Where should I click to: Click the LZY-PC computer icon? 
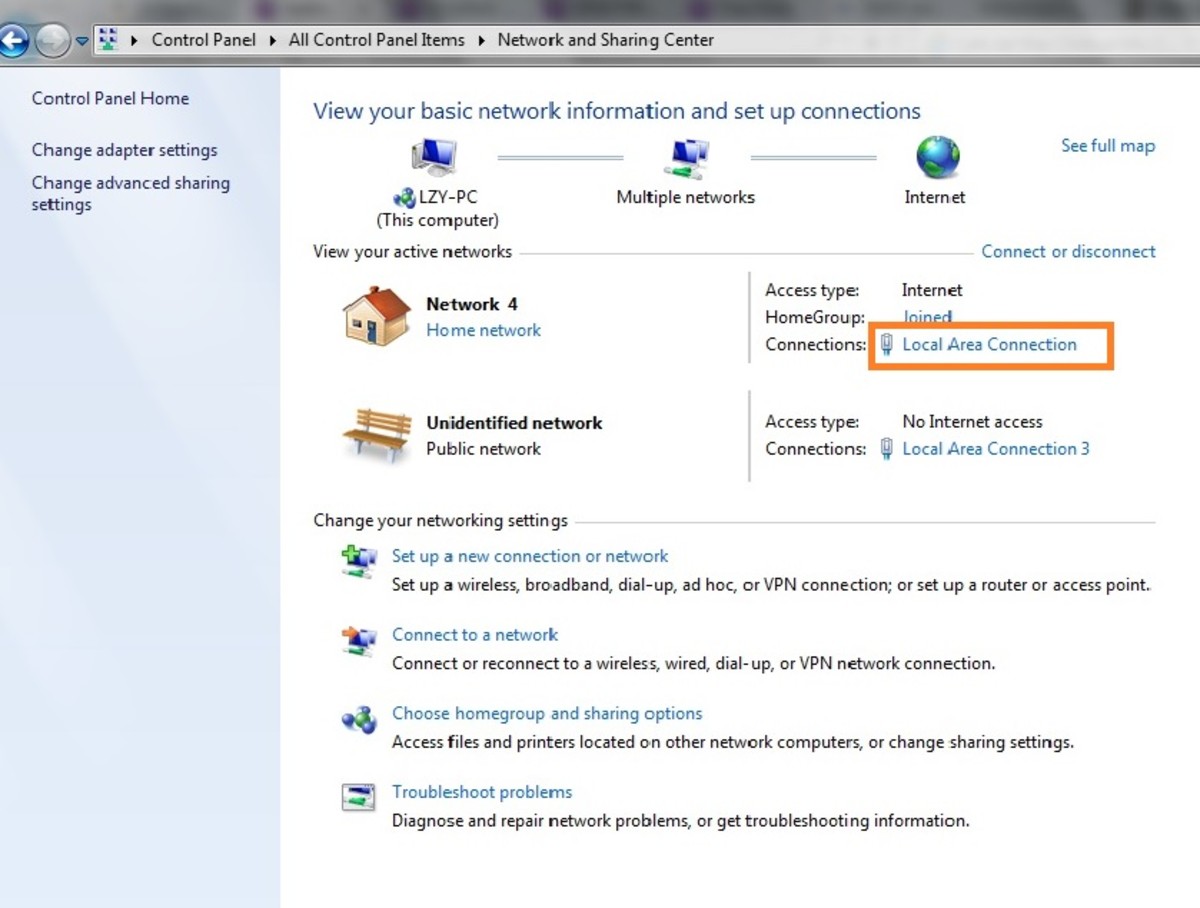coord(434,158)
